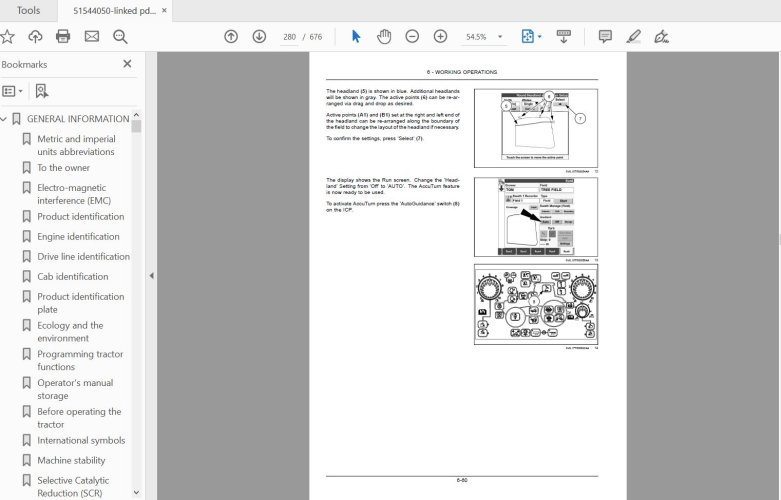Screen dimensions: 781x500
Task: Click the page number input field
Action: tap(290, 37)
